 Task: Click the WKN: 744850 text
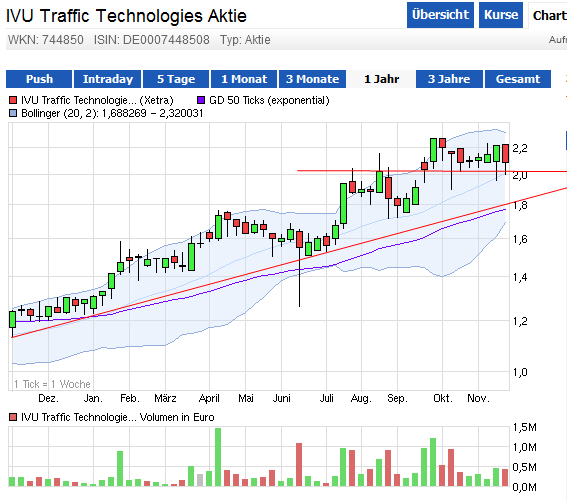click(x=46, y=40)
